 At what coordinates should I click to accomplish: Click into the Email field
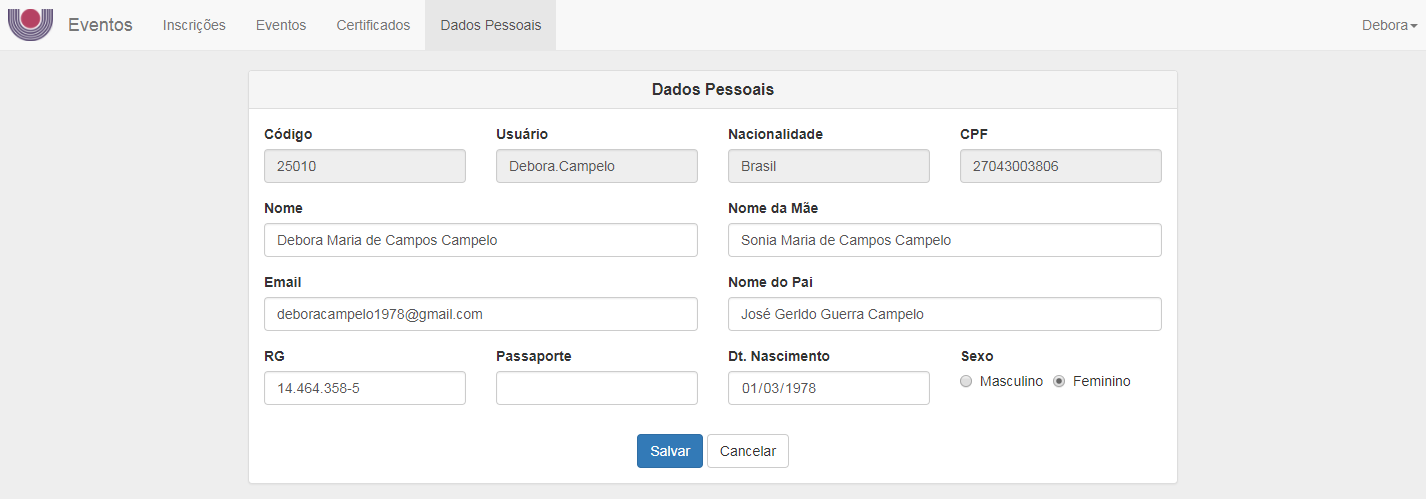coord(481,314)
